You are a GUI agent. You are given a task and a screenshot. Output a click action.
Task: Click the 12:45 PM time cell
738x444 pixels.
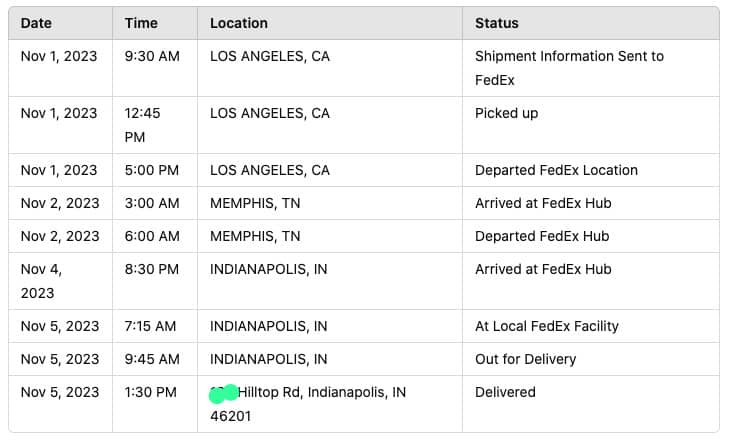[143, 125]
